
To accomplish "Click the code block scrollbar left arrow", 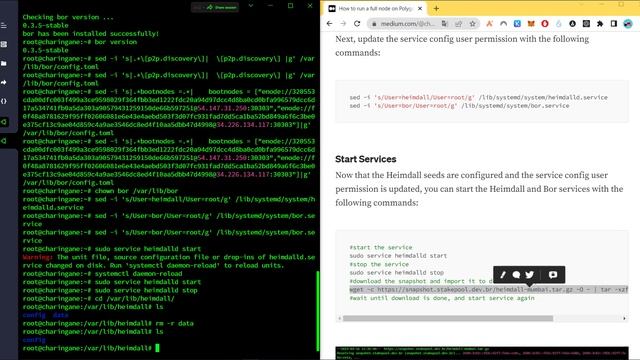I will (339, 318).
